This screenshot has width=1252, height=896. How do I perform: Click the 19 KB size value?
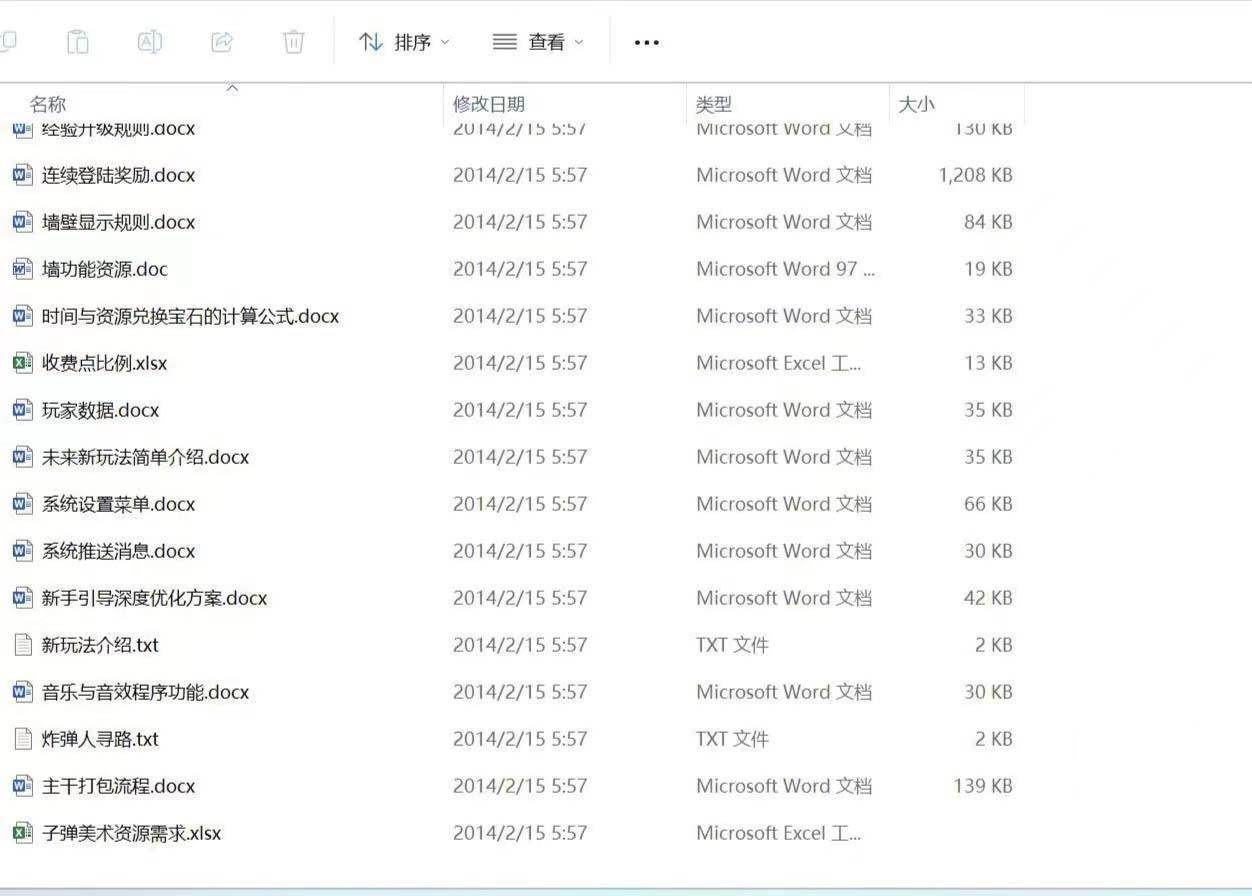(x=988, y=269)
